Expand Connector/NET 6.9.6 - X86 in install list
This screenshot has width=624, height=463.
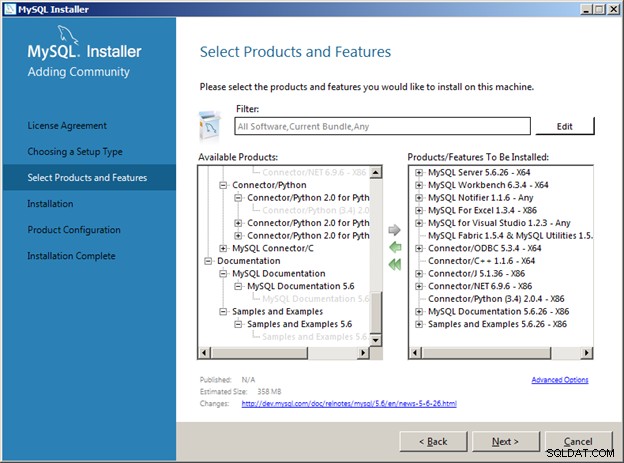point(419,286)
